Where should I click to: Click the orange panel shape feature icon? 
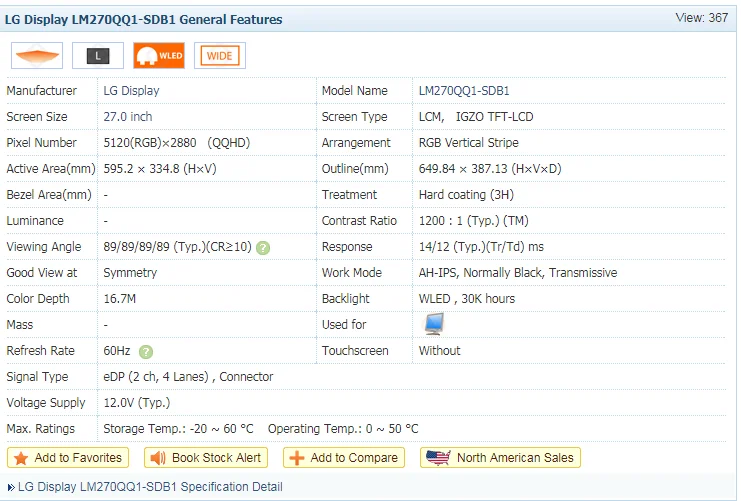click(x=37, y=56)
